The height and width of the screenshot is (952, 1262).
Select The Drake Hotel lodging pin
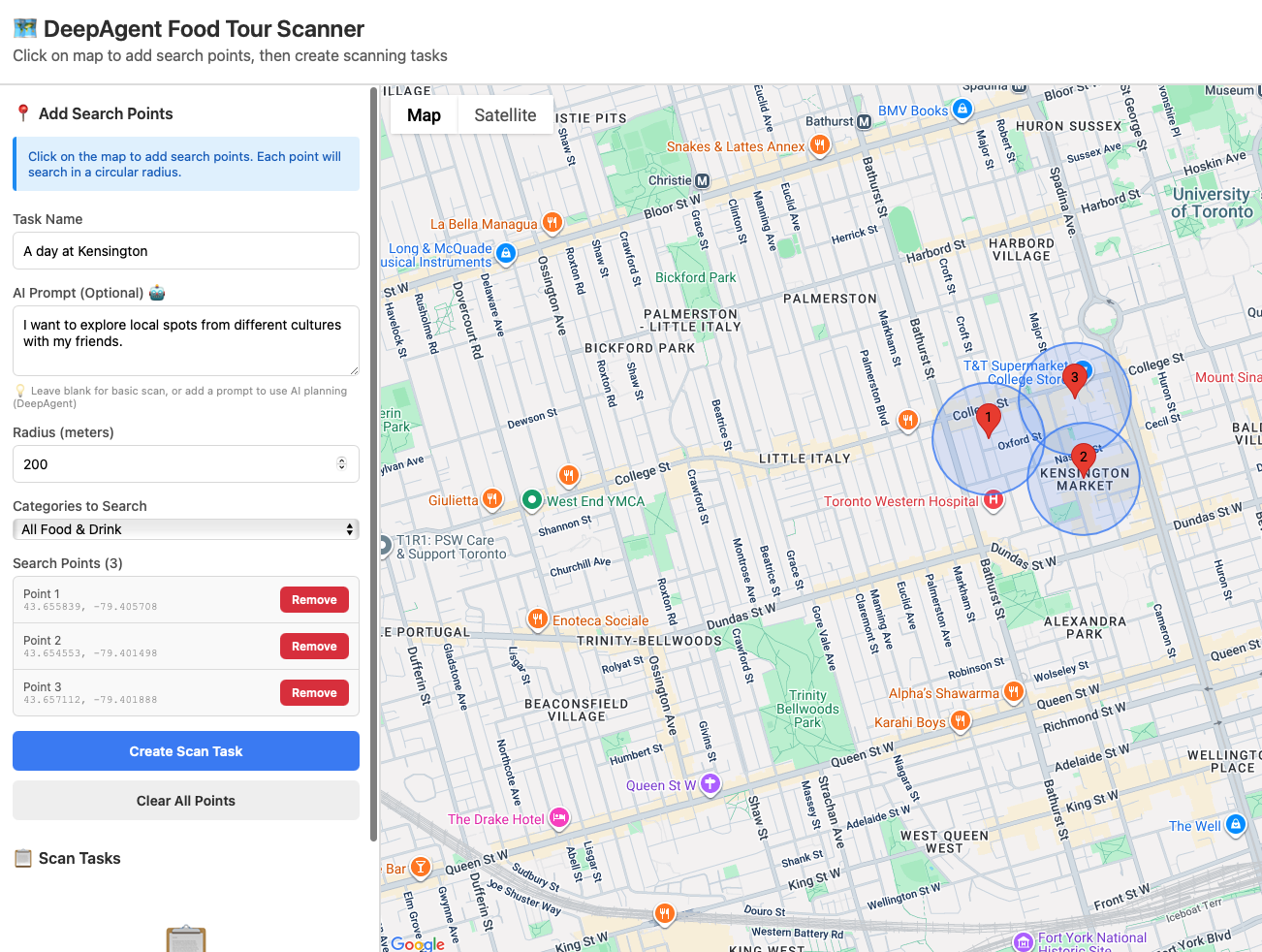point(559,818)
